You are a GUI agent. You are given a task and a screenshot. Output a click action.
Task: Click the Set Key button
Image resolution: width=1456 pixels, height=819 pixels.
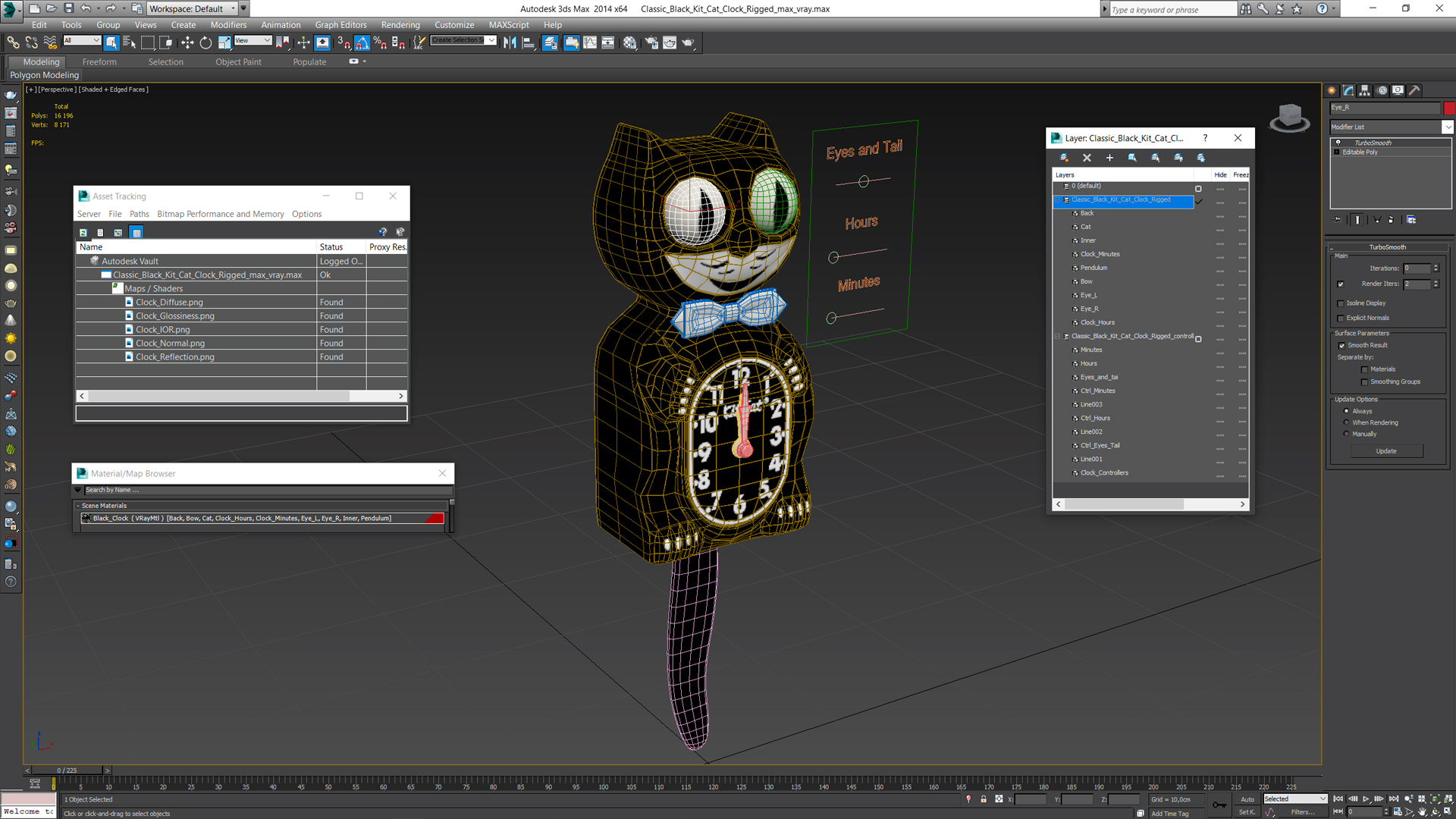point(1247,812)
